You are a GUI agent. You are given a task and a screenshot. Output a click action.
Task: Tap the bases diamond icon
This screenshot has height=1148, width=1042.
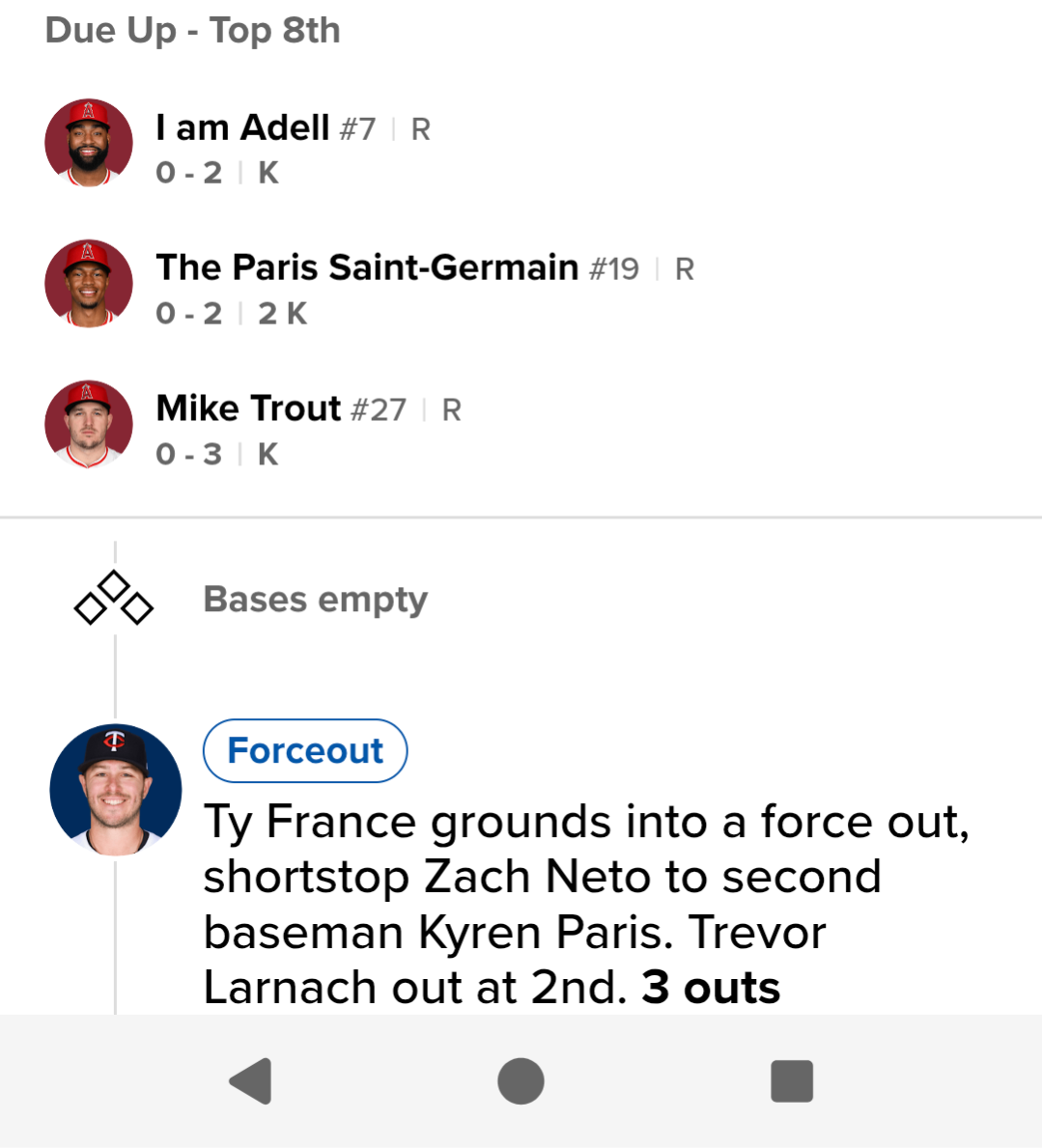click(x=114, y=600)
